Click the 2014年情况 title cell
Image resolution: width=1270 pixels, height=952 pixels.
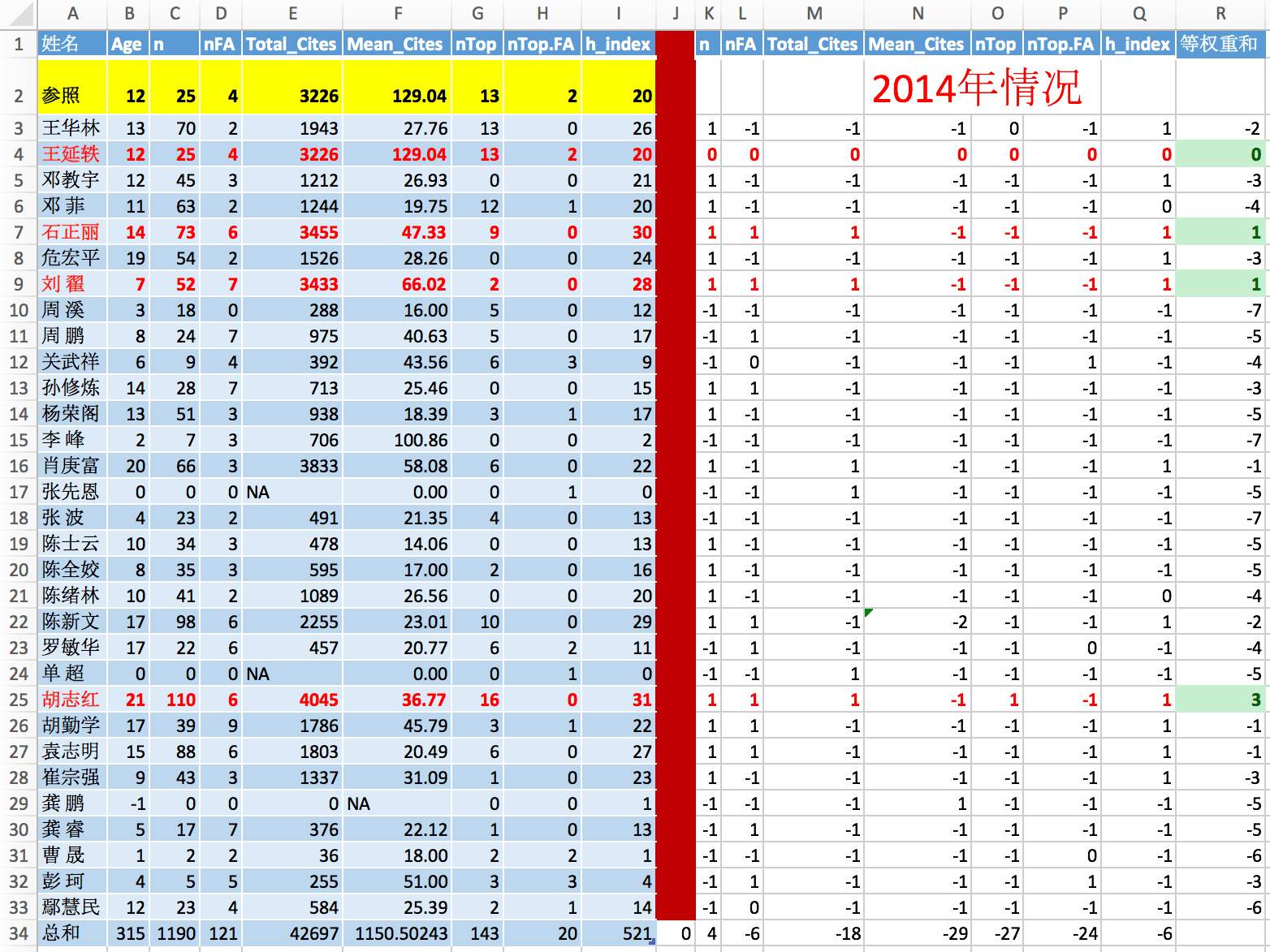[976, 88]
